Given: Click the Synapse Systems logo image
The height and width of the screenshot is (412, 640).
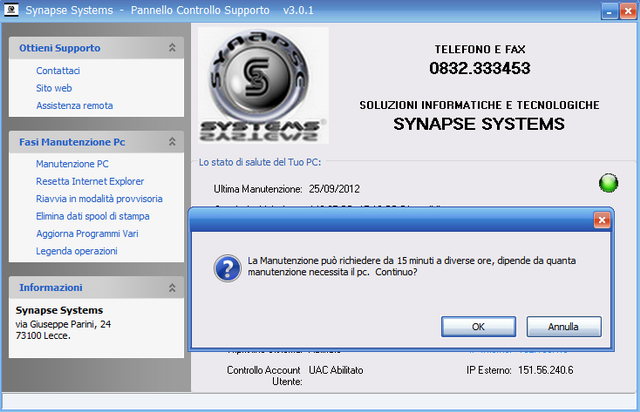Looking at the screenshot, I should pyautogui.click(x=263, y=85).
